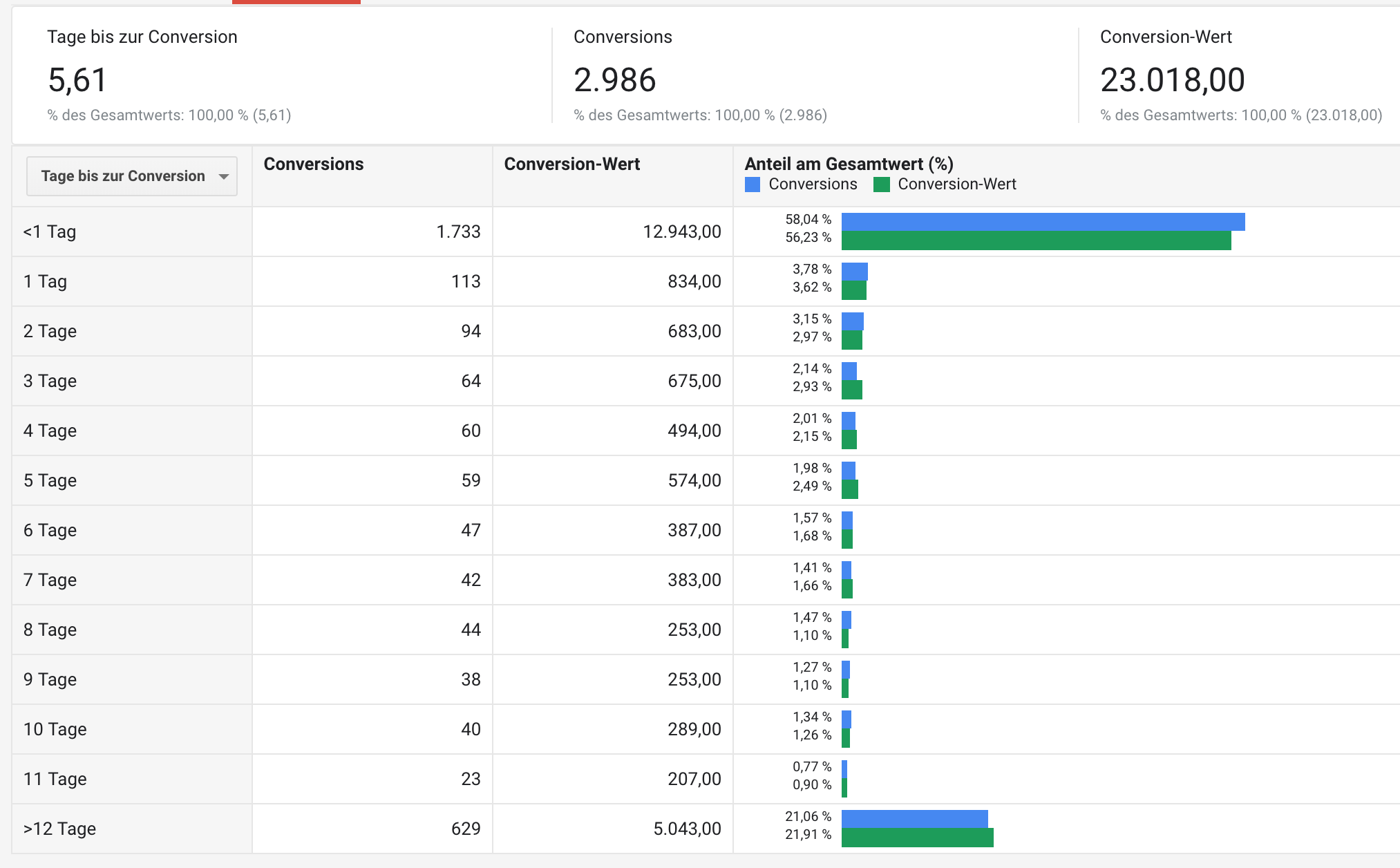Click the '2 Tage' row label
This screenshot has height=868, width=1400.
[50, 331]
